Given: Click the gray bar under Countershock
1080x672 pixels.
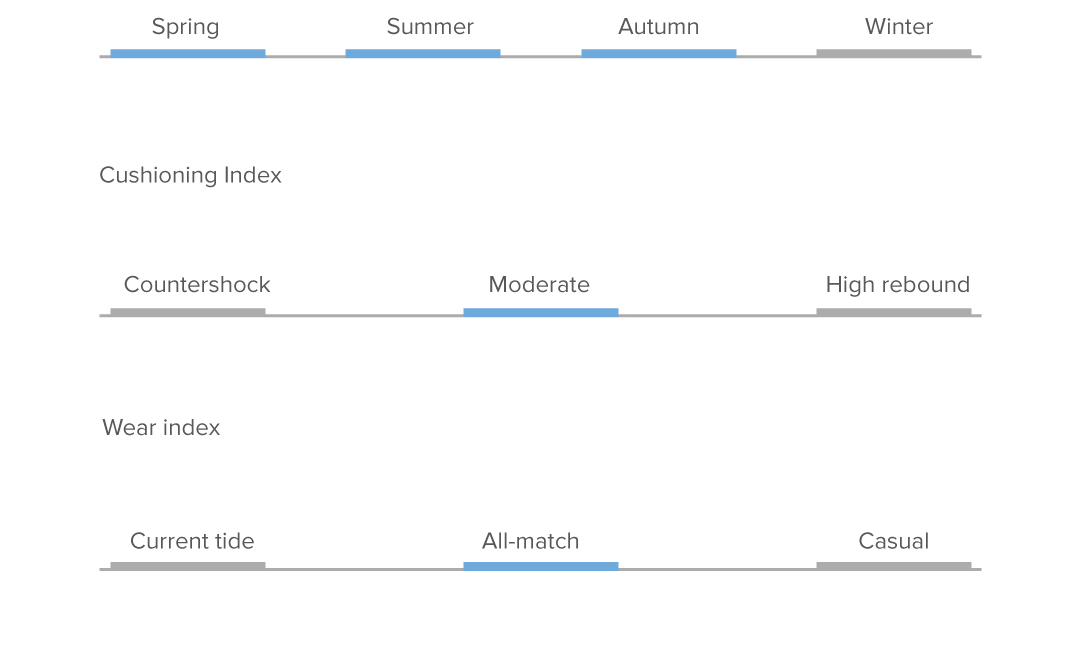Looking at the screenshot, I should click(x=188, y=312).
